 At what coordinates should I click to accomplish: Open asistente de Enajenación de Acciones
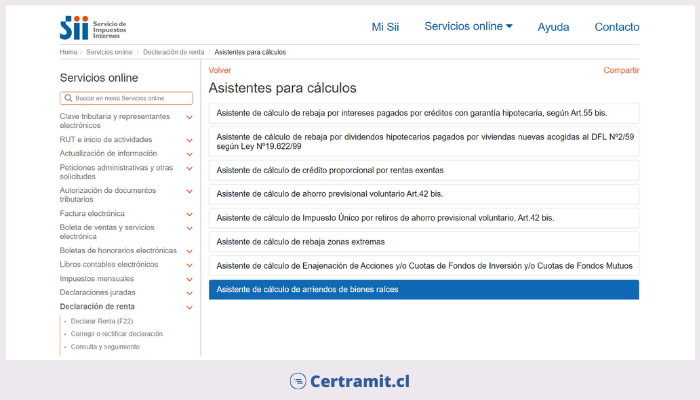[424, 266]
